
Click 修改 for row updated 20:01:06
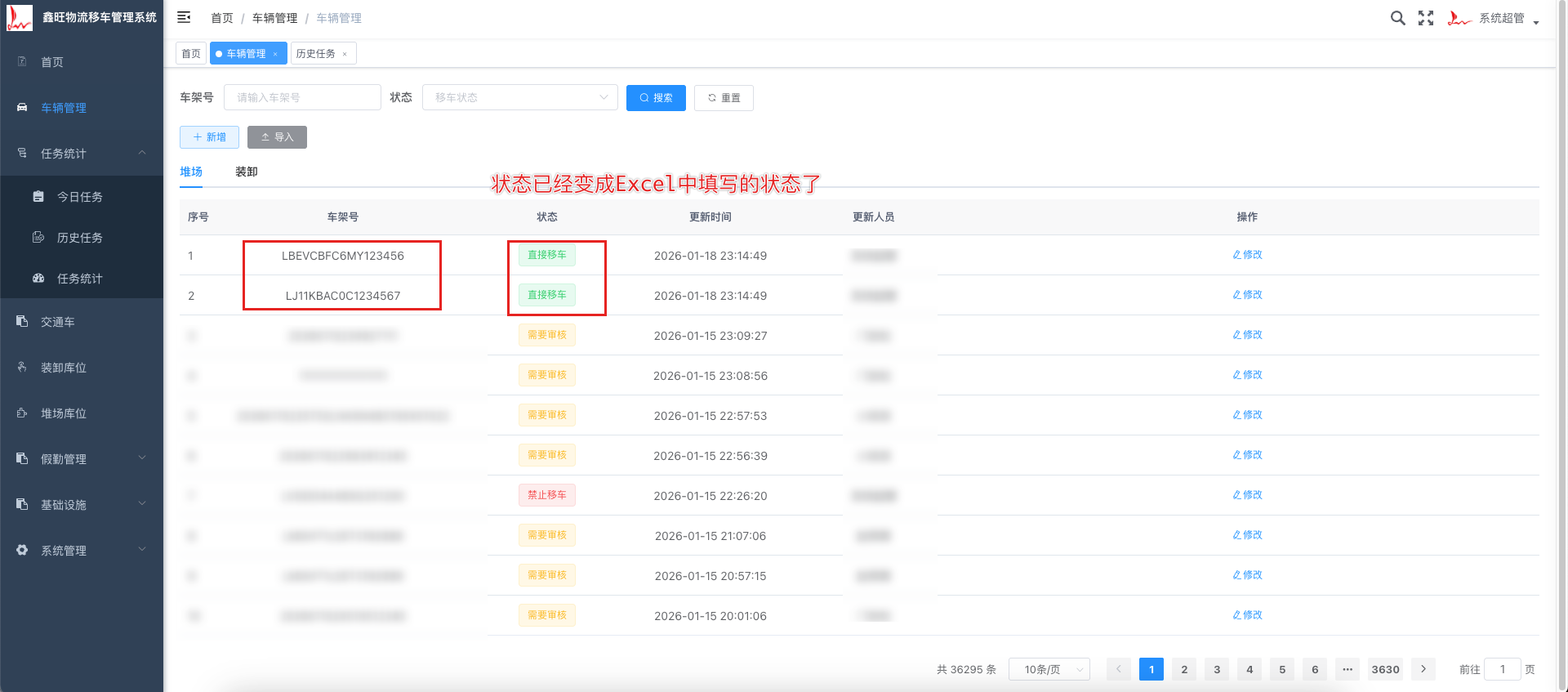pos(1247,615)
